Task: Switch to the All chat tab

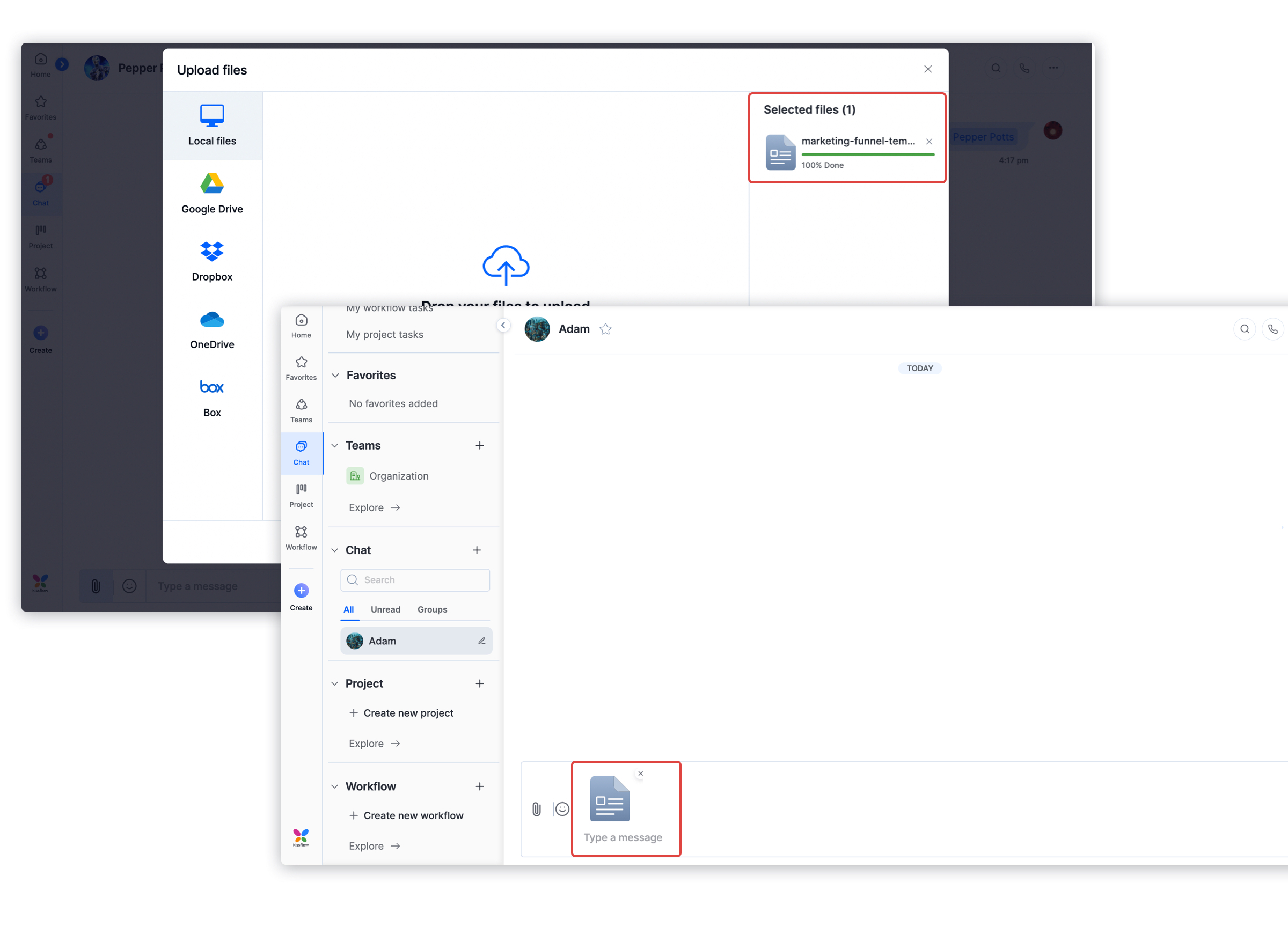Action: point(348,609)
